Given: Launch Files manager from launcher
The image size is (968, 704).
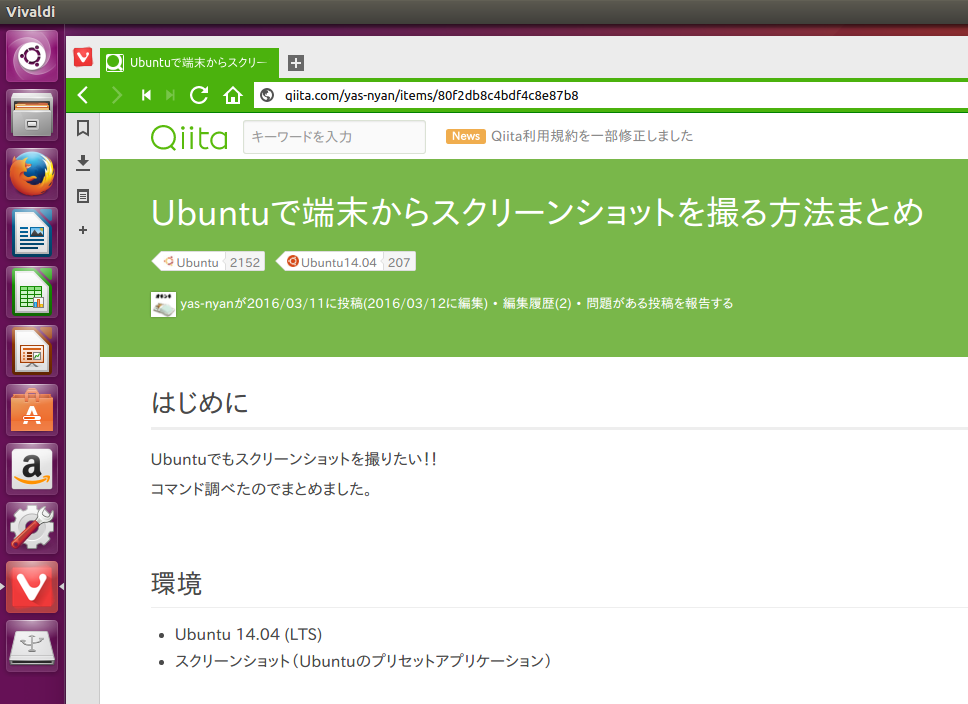Looking at the screenshot, I should (32, 115).
